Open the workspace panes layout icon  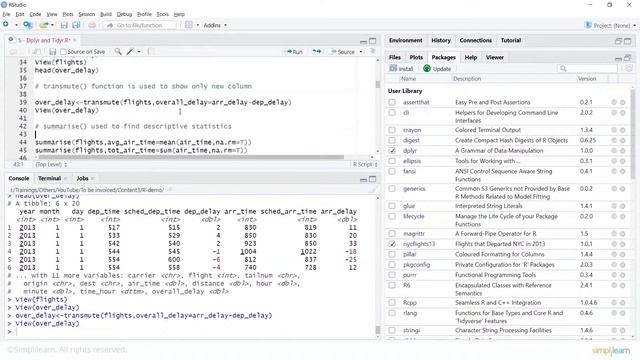click(189, 25)
